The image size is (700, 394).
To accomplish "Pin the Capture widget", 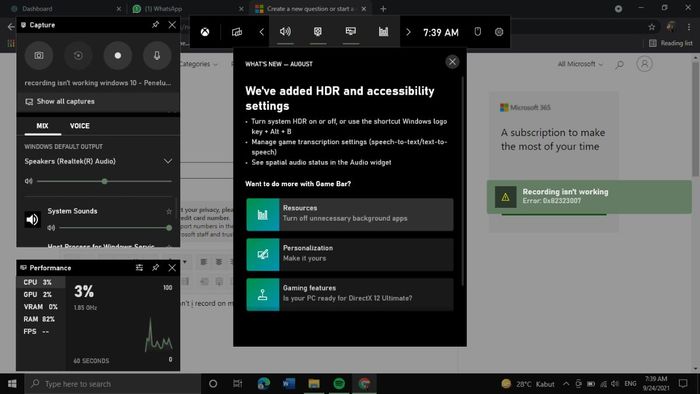I will click(155, 25).
